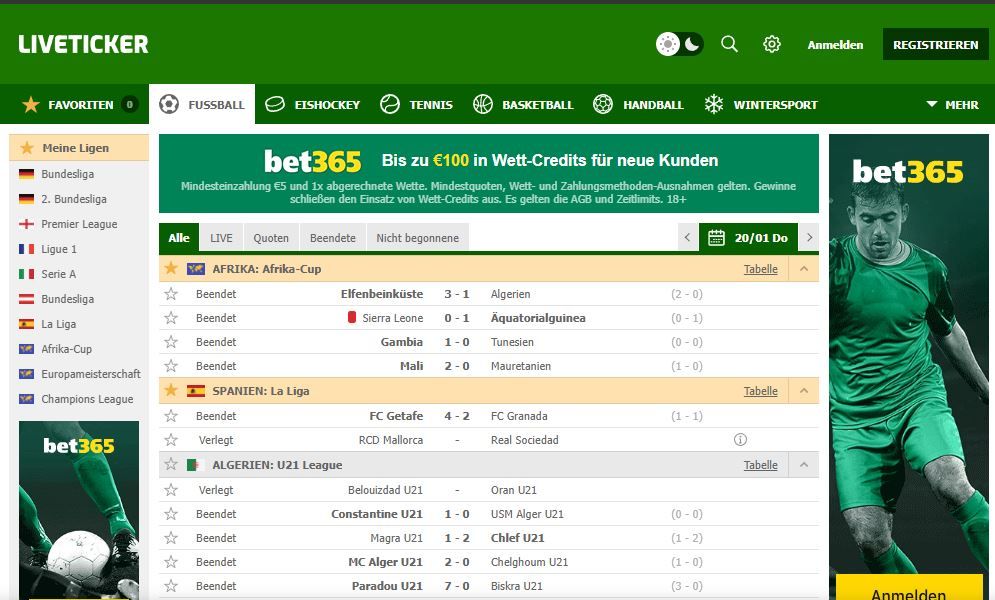Switch to Nicht begonnene filter tab
This screenshot has height=600, width=995.
(418, 238)
